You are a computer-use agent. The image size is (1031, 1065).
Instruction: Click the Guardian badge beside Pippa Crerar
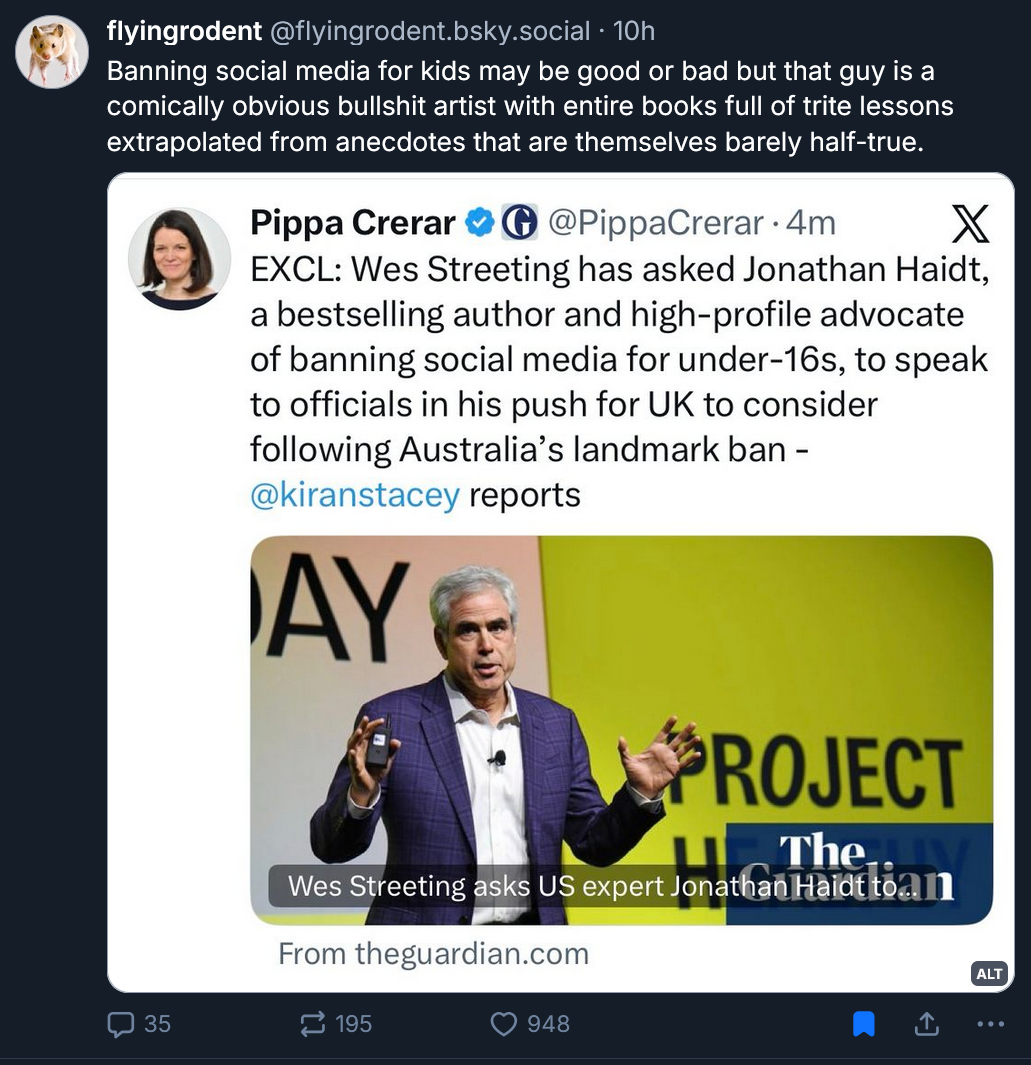[519, 222]
